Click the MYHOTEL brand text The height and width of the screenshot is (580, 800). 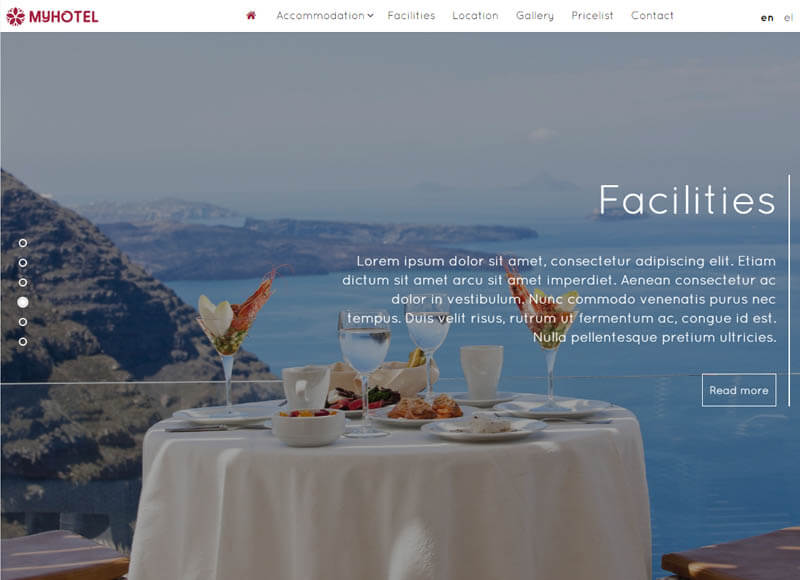[x=64, y=17]
